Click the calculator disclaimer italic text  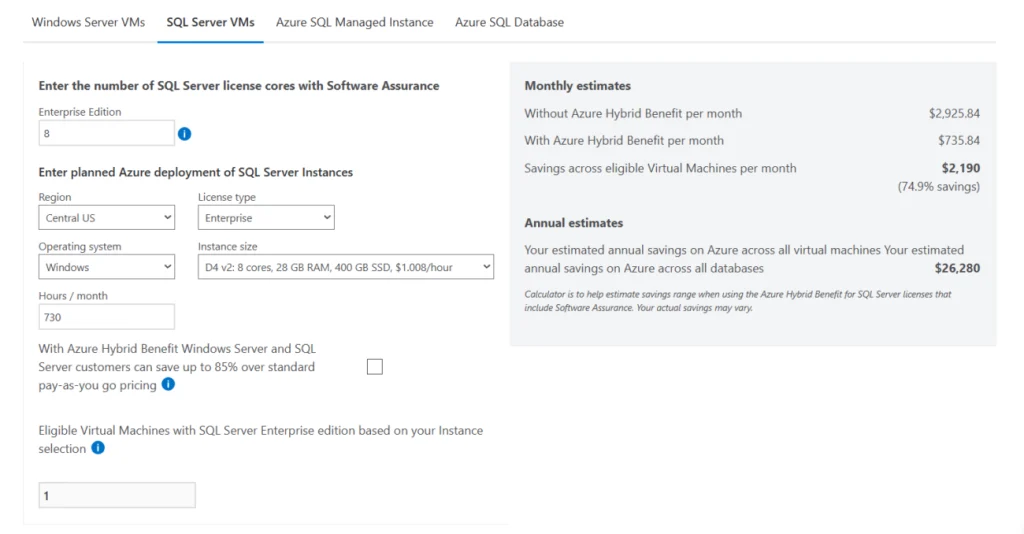tap(738, 301)
